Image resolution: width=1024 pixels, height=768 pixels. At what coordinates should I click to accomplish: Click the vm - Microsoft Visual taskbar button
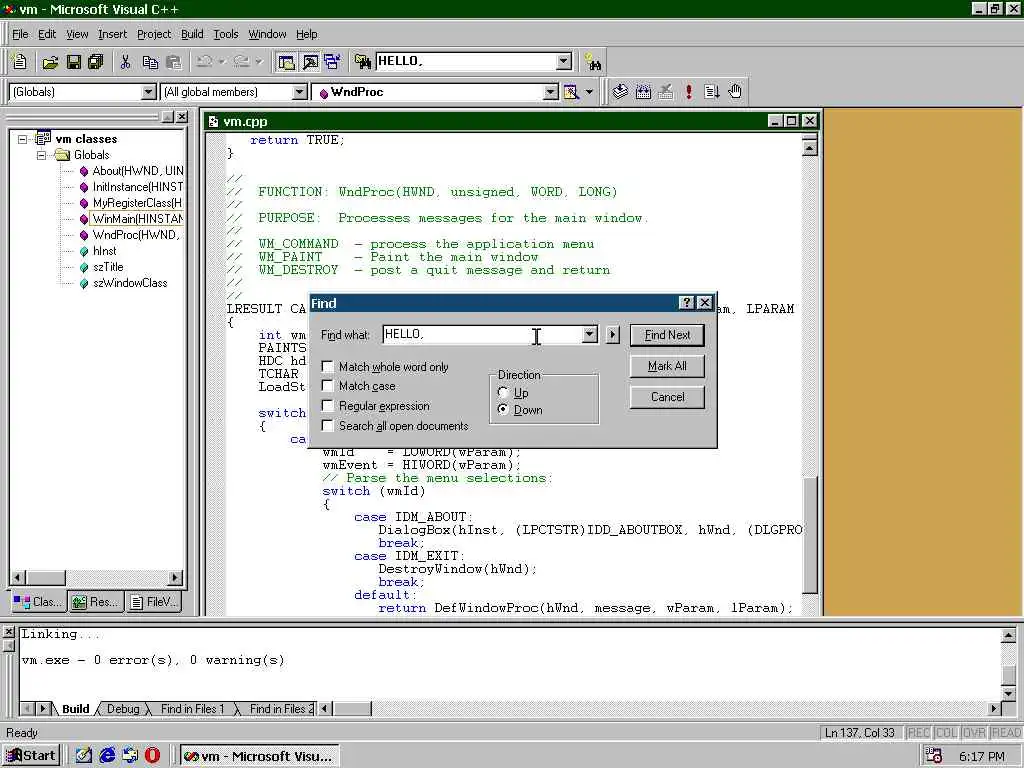(x=259, y=756)
